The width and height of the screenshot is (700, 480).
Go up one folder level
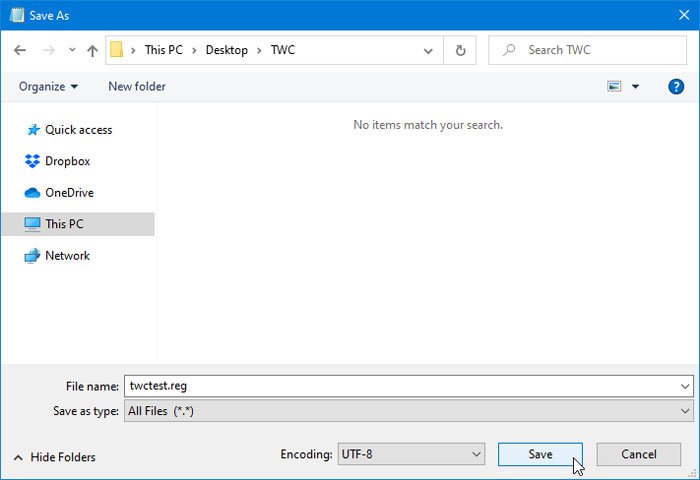tap(93, 50)
